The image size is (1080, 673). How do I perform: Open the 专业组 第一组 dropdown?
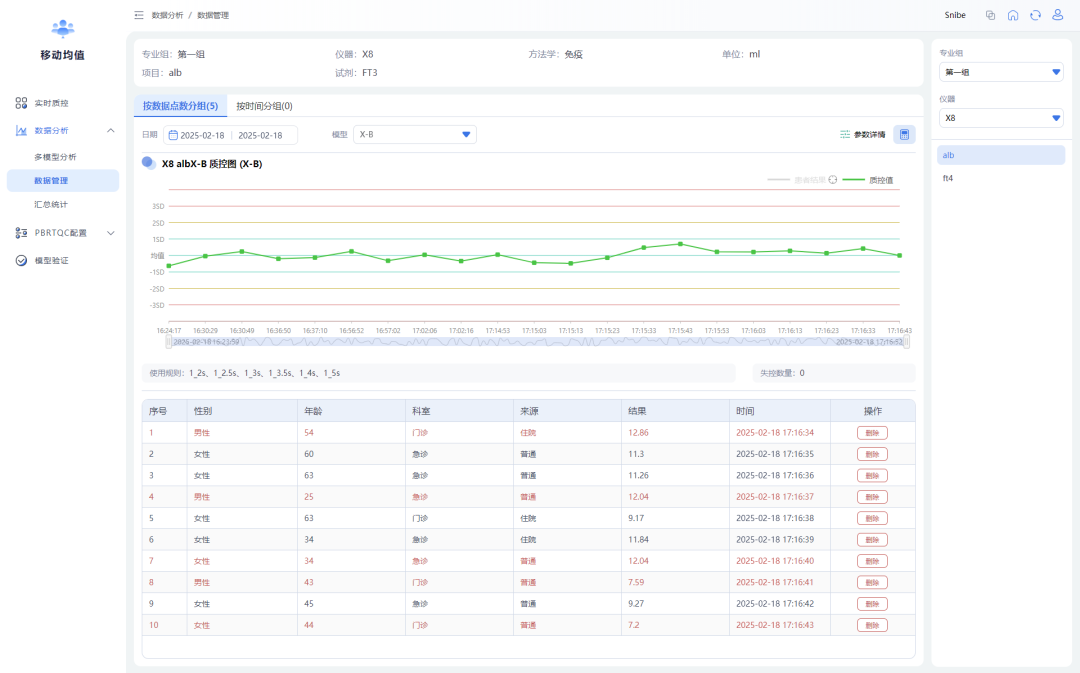(1001, 72)
